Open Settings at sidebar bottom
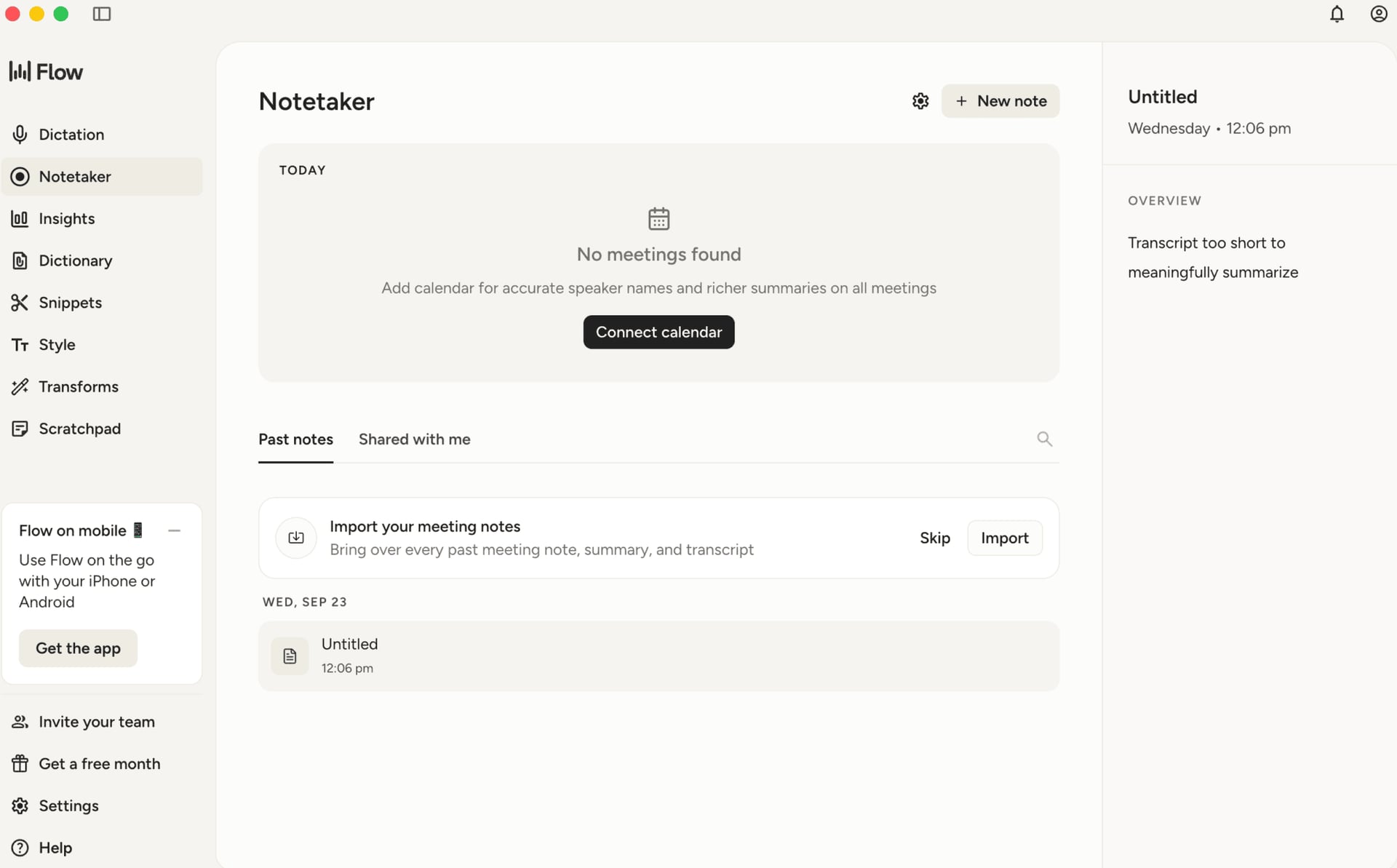This screenshot has width=1397, height=868. click(x=102, y=806)
